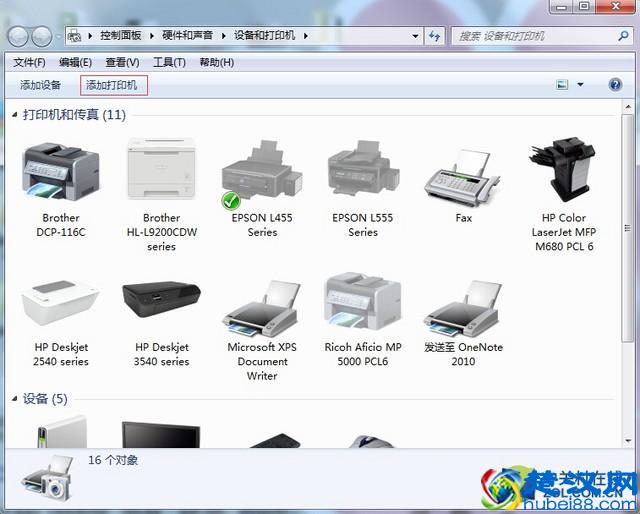The height and width of the screenshot is (514, 640).
Task: Click the search magnifier icon
Action: [x=623, y=36]
